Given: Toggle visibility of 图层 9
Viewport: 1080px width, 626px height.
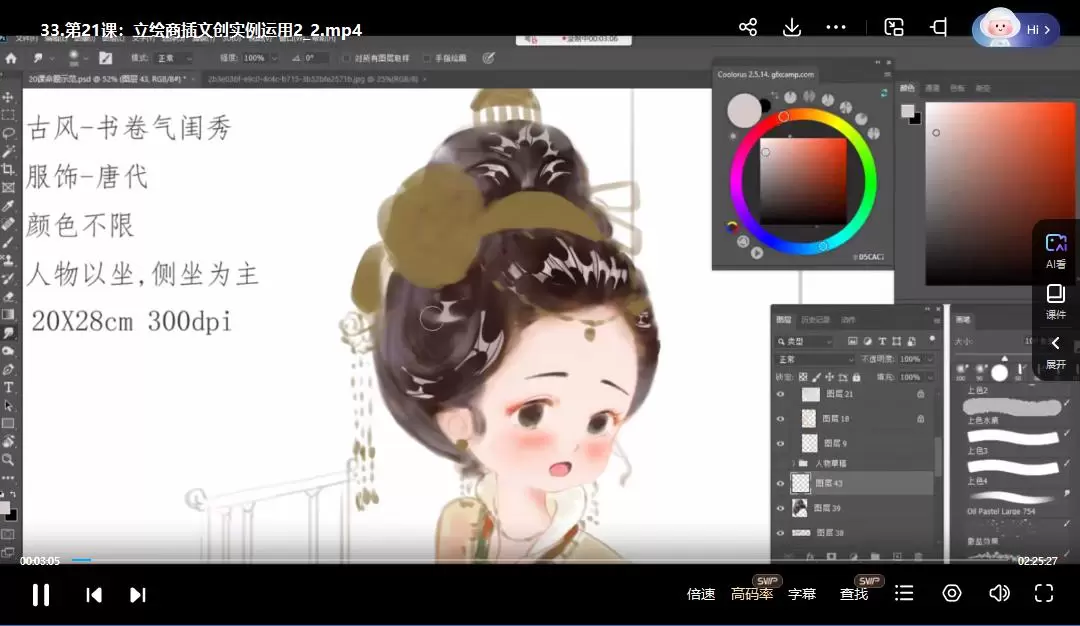Looking at the screenshot, I should pyautogui.click(x=780, y=444).
